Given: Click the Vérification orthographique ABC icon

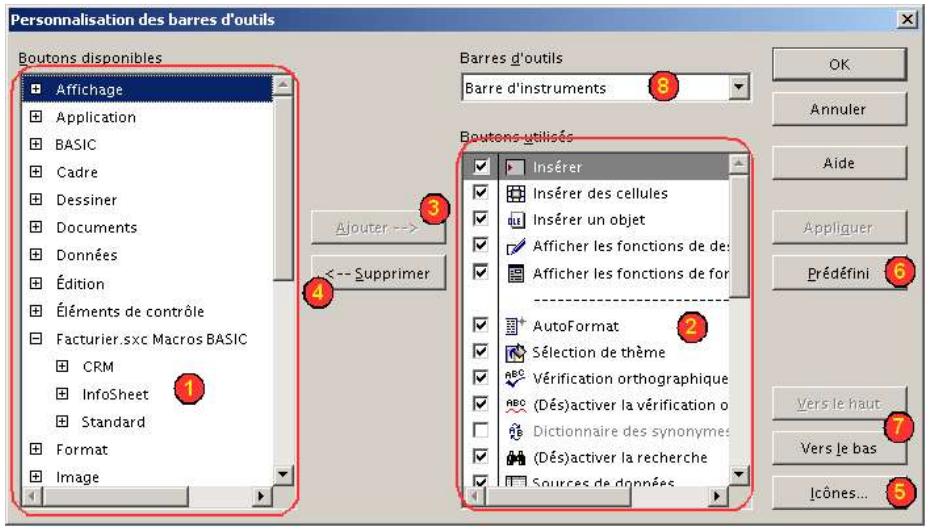Looking at the screenshot, I should [x=515, y=378].
